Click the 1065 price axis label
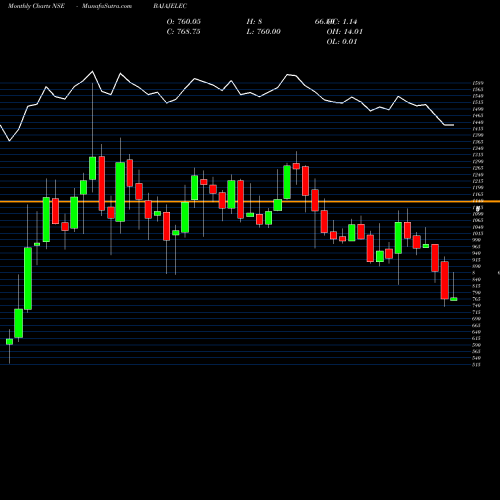Viewport: 500px width, 500px height. [x=478, y=220]
